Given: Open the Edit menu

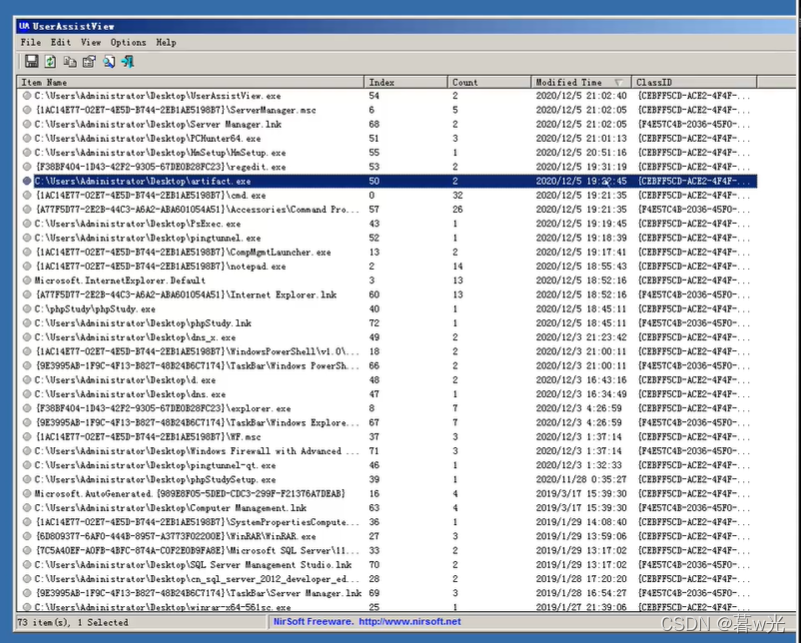Looking at the screenshot, I should coord(60,42).
